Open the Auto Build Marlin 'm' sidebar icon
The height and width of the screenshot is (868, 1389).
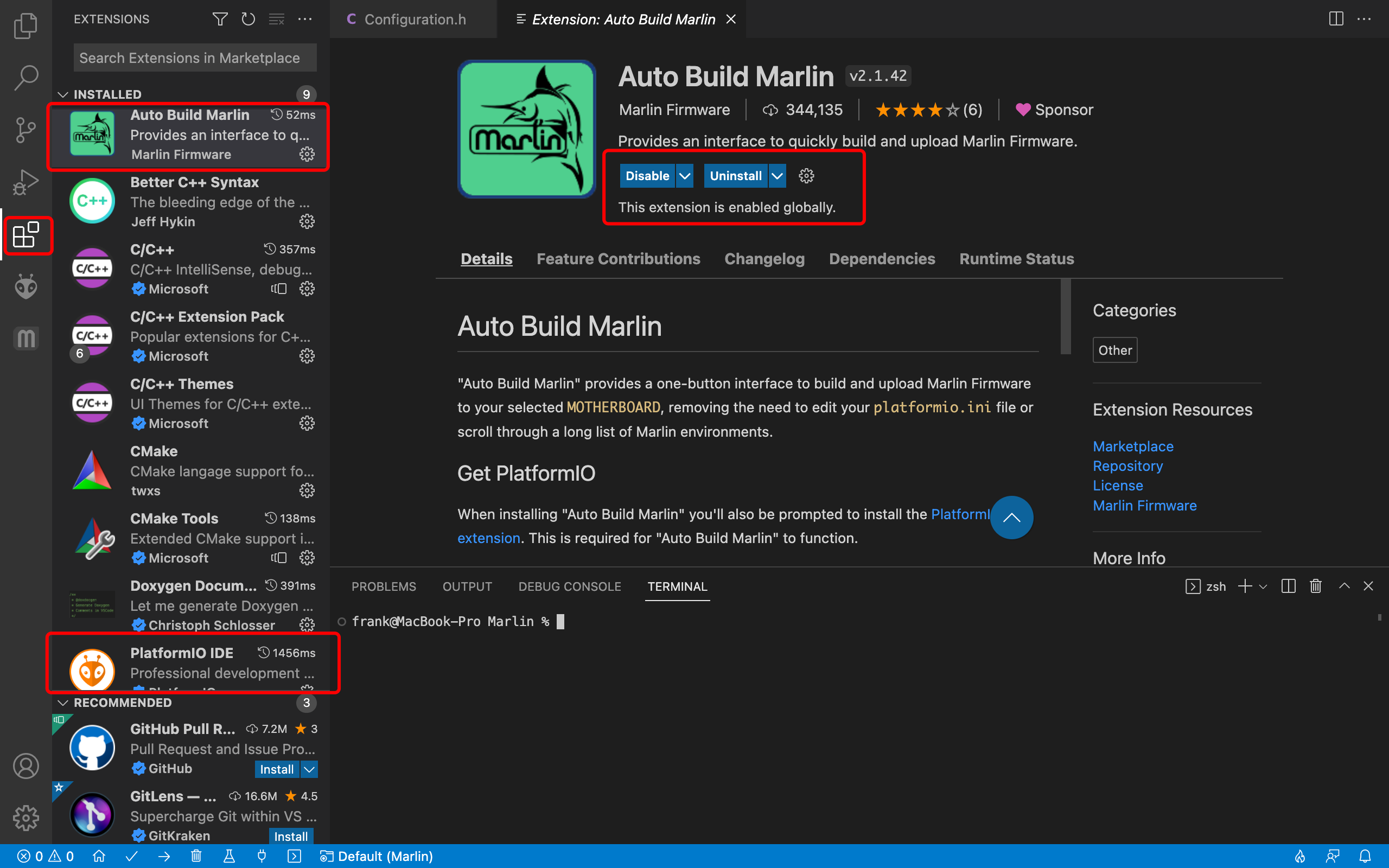[26, 338]
